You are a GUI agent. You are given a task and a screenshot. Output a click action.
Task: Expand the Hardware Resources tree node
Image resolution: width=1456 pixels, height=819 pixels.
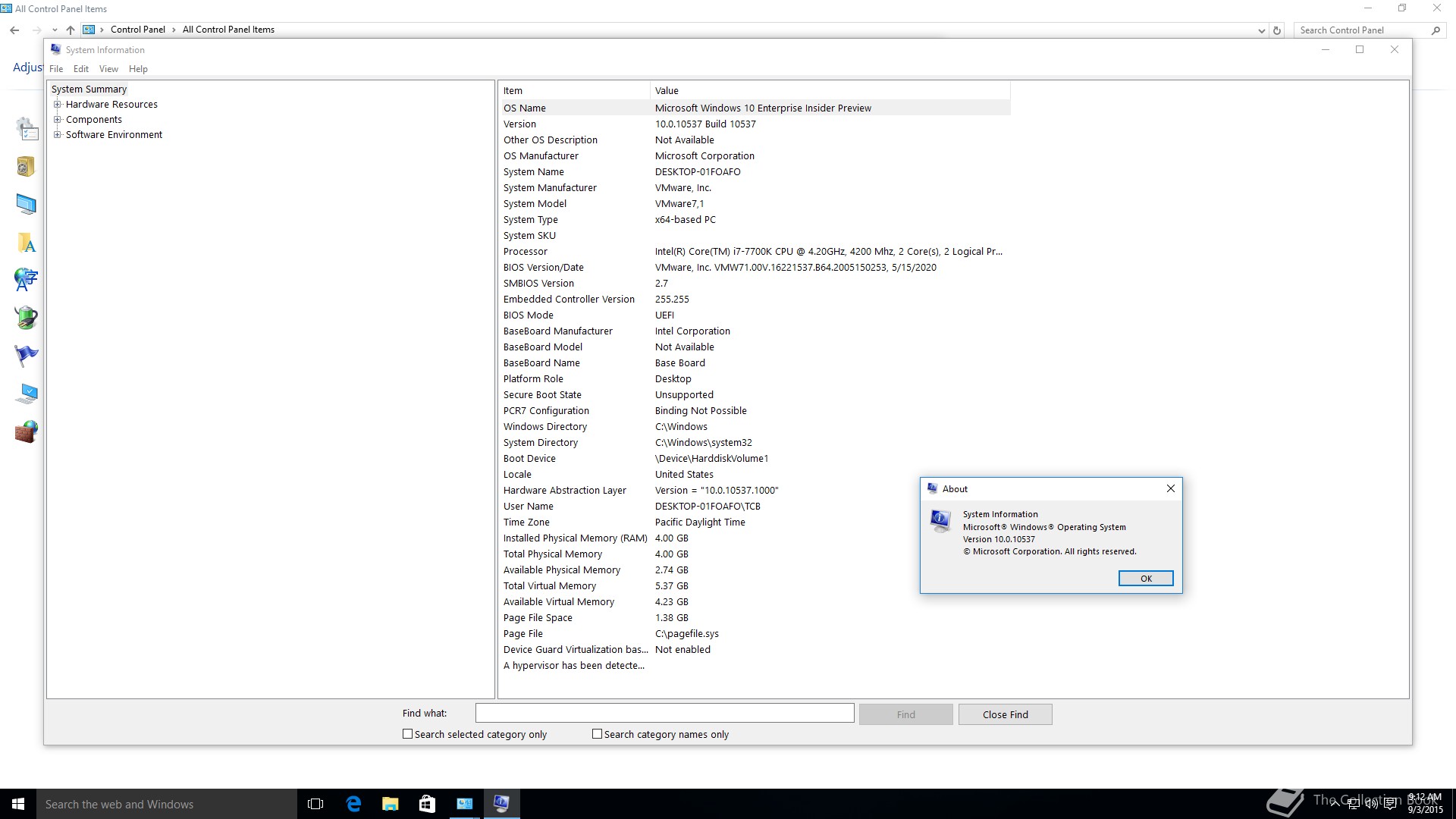pos(57,105)
